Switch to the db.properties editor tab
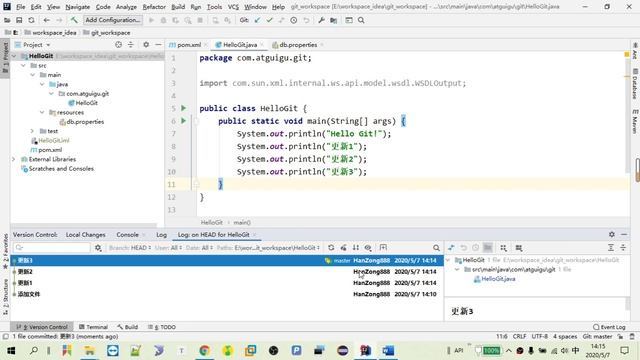640x360 pixels. (x=298, y=45)
